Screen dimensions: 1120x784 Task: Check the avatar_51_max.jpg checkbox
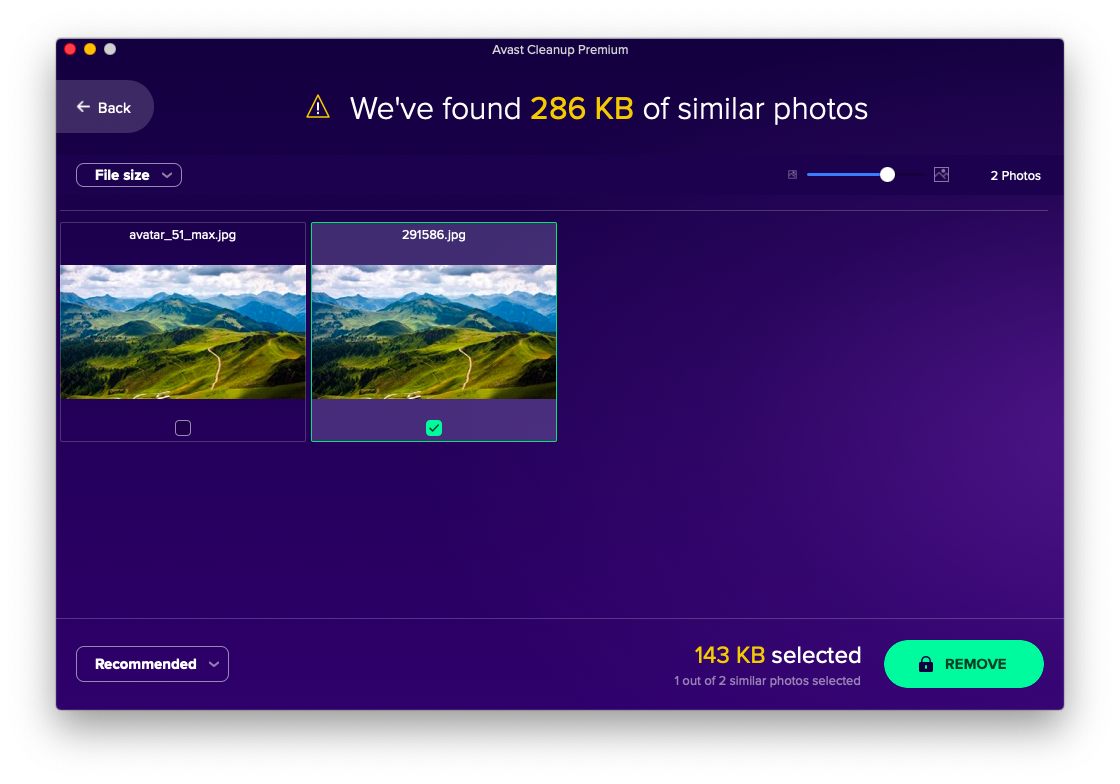pyautogui.click(x=183, y=428)
